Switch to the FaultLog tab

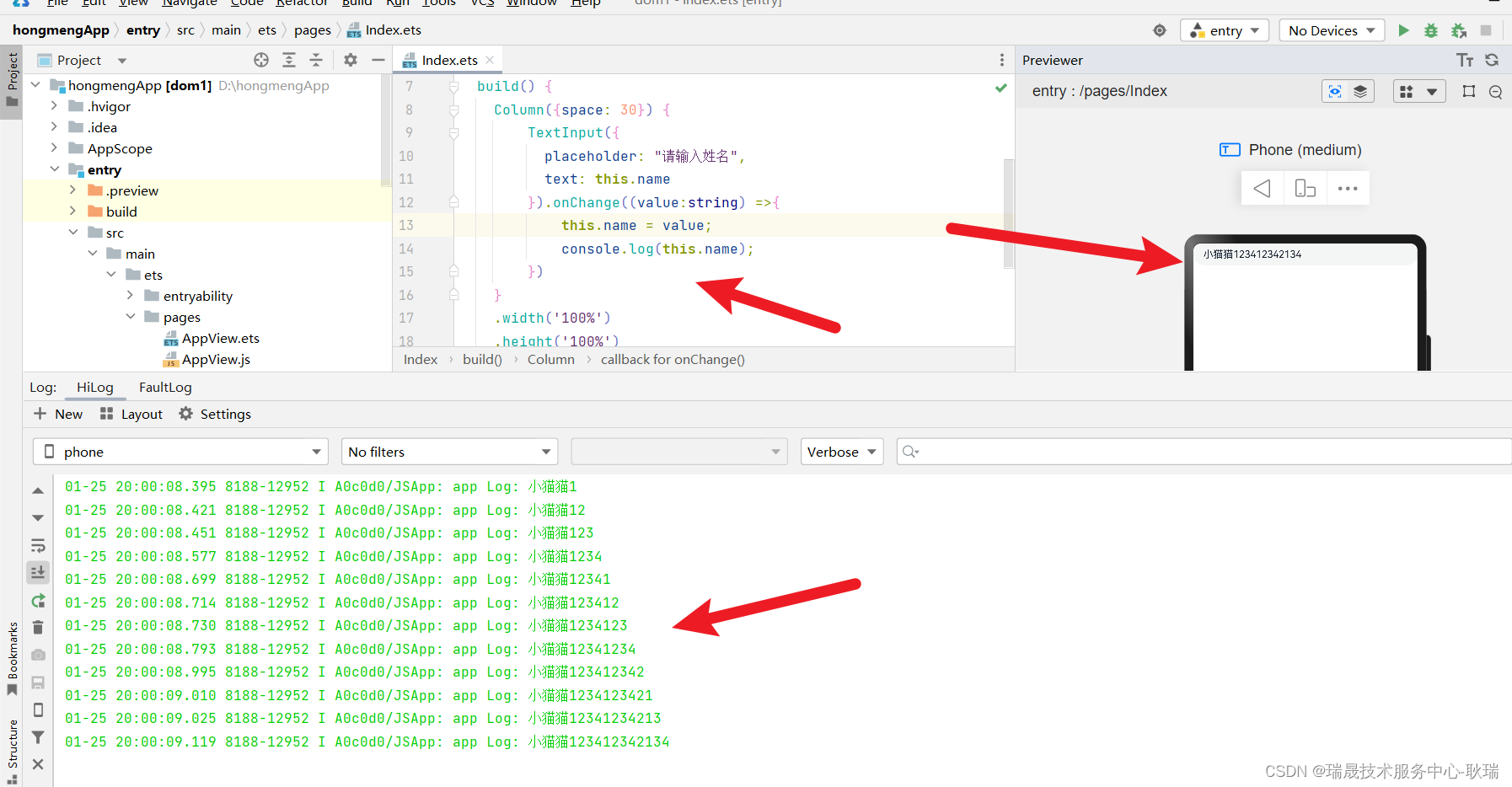point(165,387)
